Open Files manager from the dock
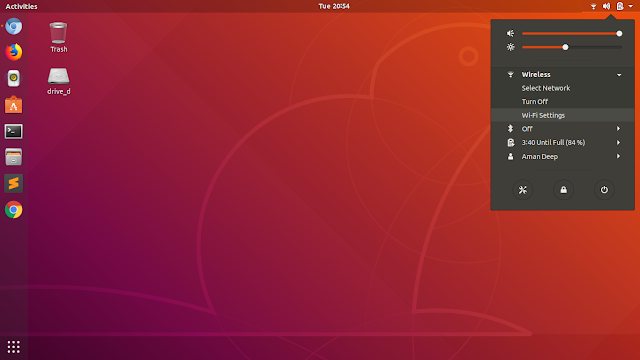The height and width of the screenshot is (360, 640). (x=13, y=157)
